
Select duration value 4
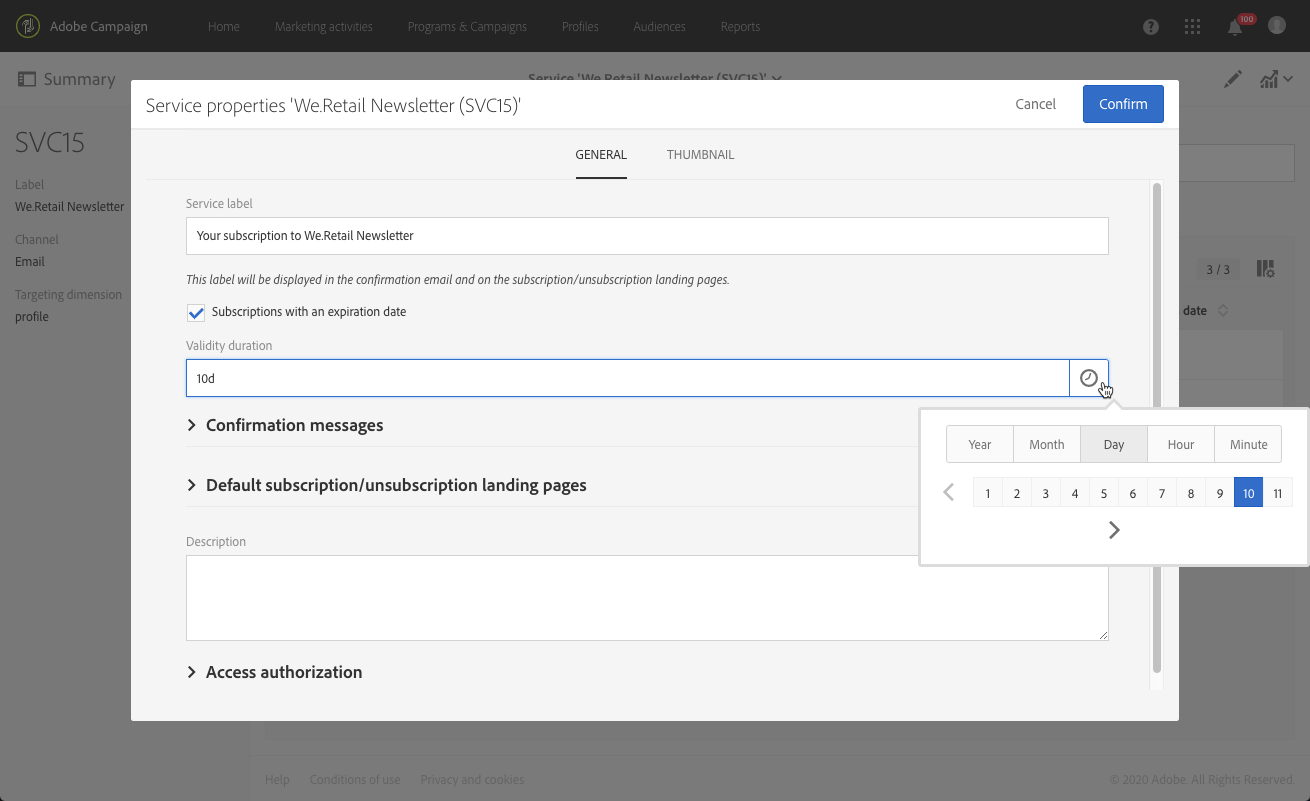coord(1075,493)
